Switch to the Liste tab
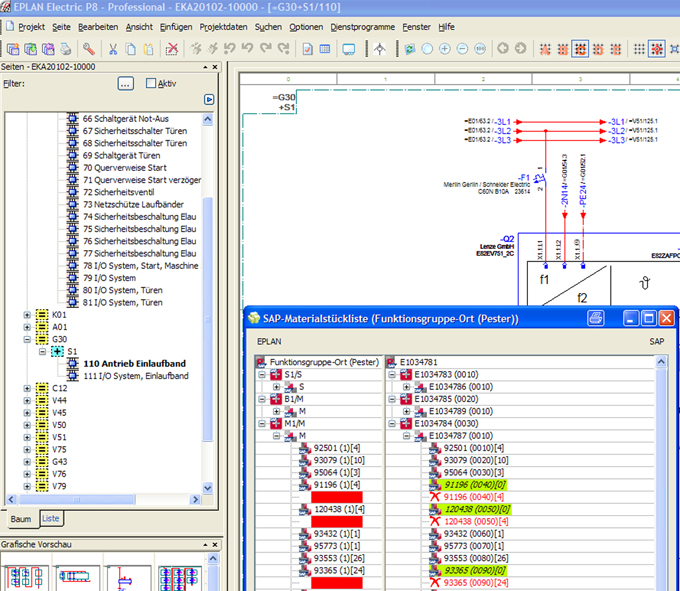 51,518
